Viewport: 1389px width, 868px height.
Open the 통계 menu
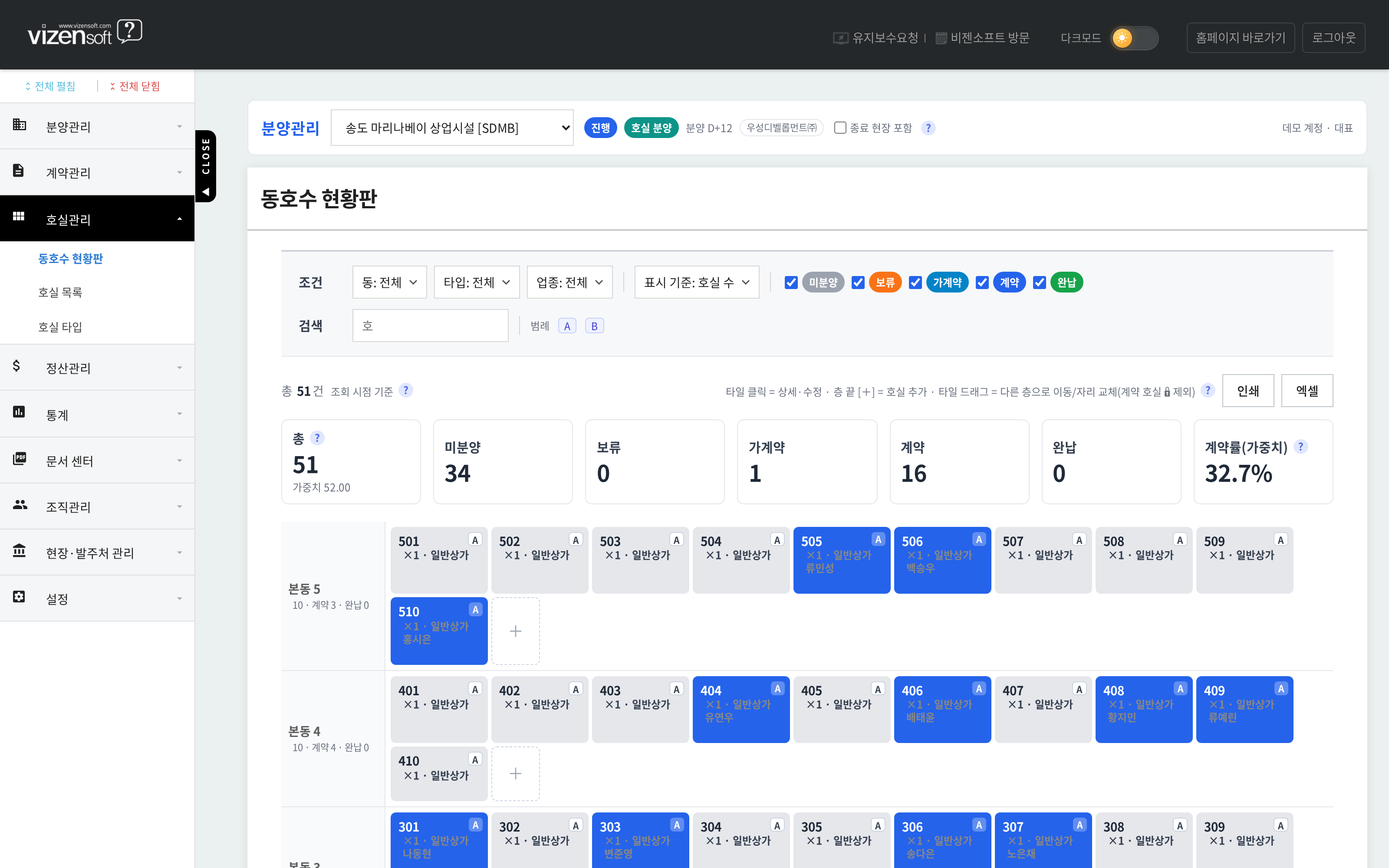click(97, 414)
